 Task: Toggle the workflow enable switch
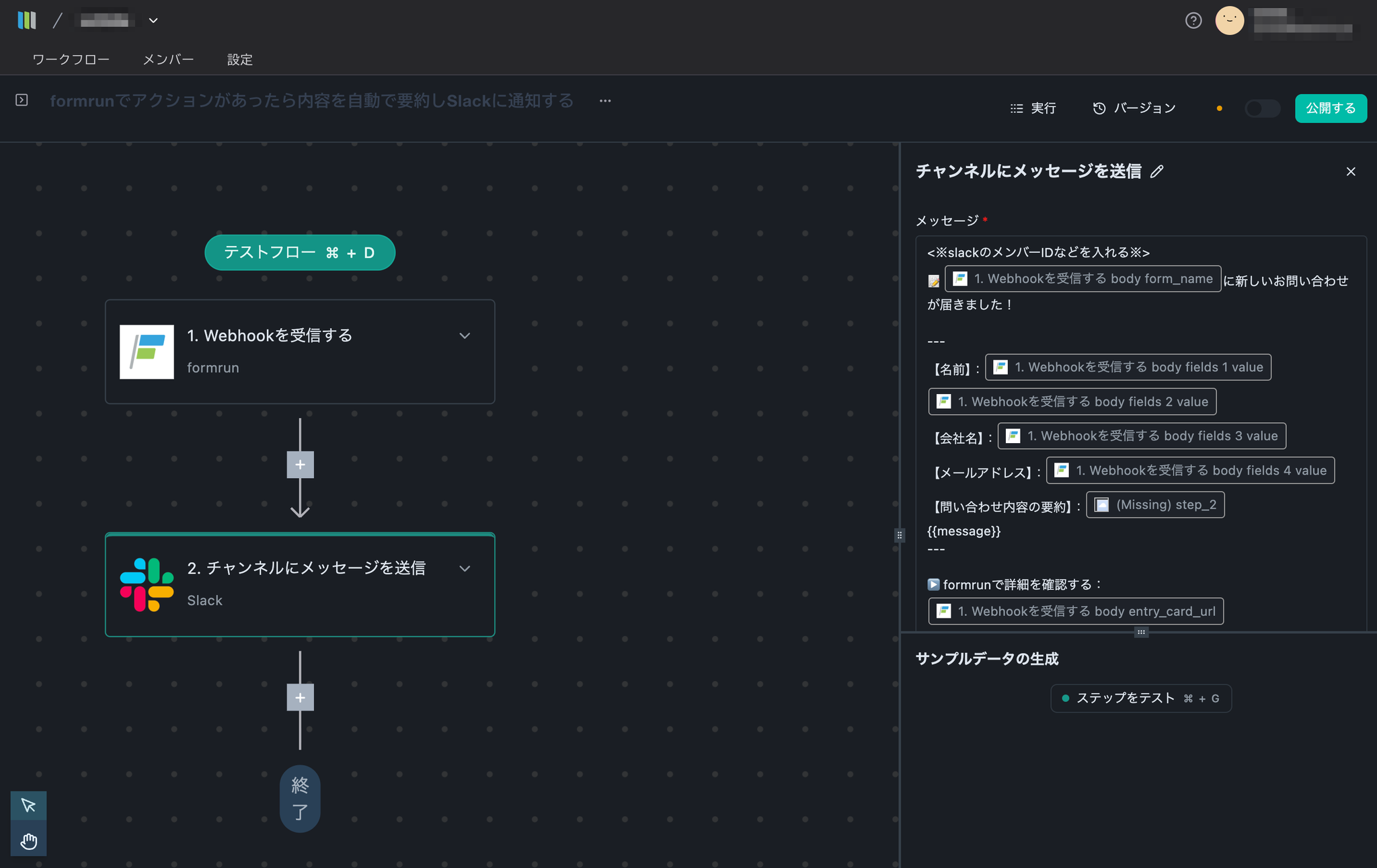click(1262, 108)
